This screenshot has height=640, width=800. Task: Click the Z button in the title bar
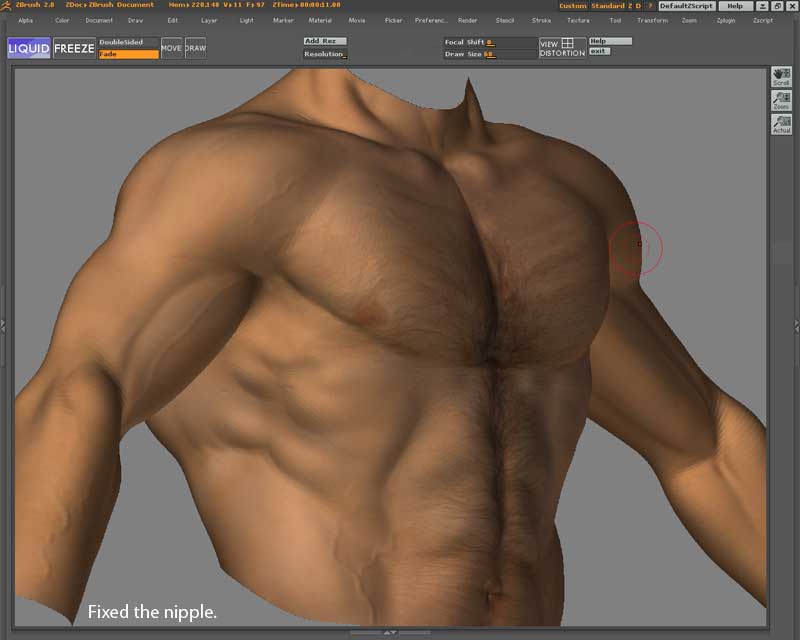coord(631,6)
